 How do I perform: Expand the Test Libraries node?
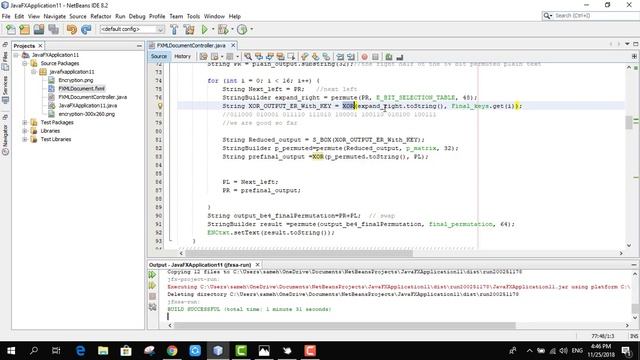coord(25,139)
